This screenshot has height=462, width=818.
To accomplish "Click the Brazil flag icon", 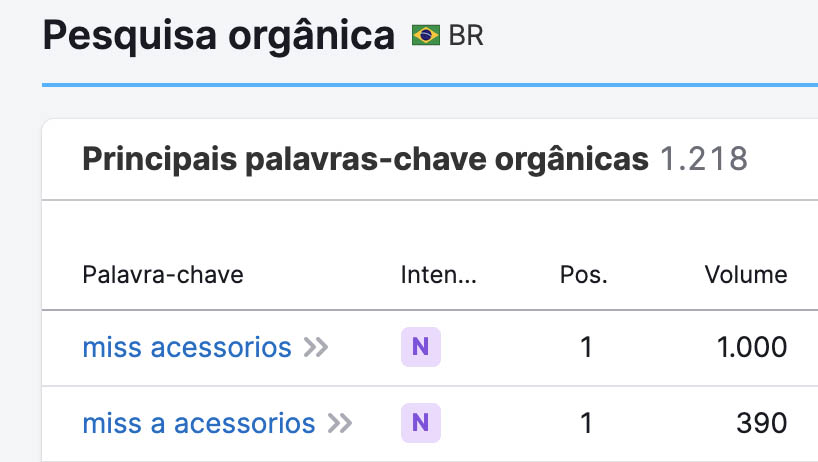I will (x=425, y=36).
